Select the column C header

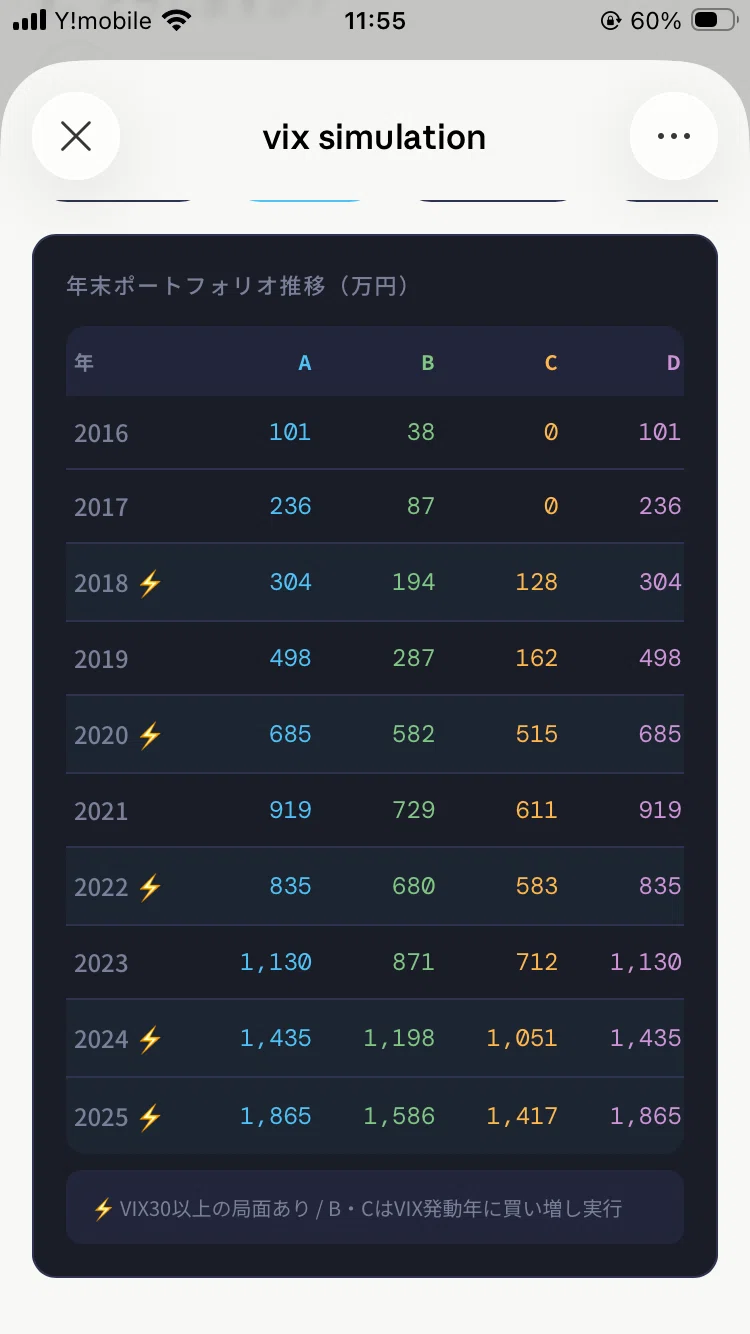click(x=551, y=363)
